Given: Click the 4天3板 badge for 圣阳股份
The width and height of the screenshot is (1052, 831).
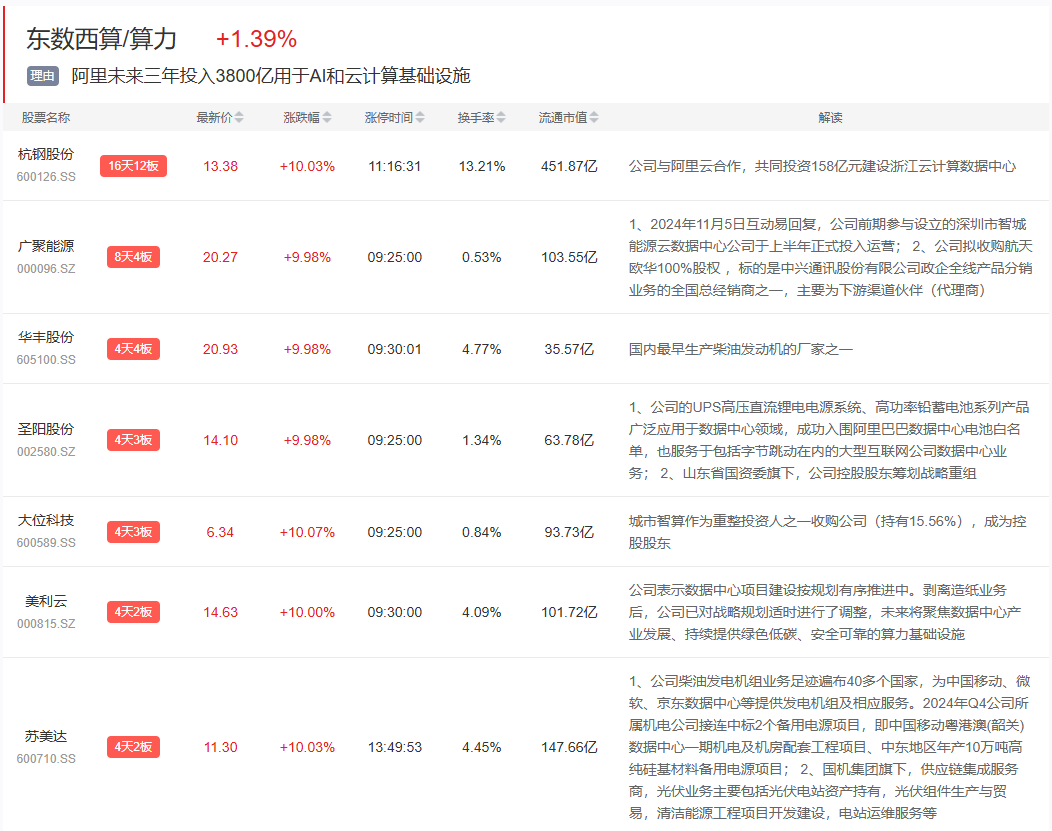Looking at the screenshot, I should [133, 440].
